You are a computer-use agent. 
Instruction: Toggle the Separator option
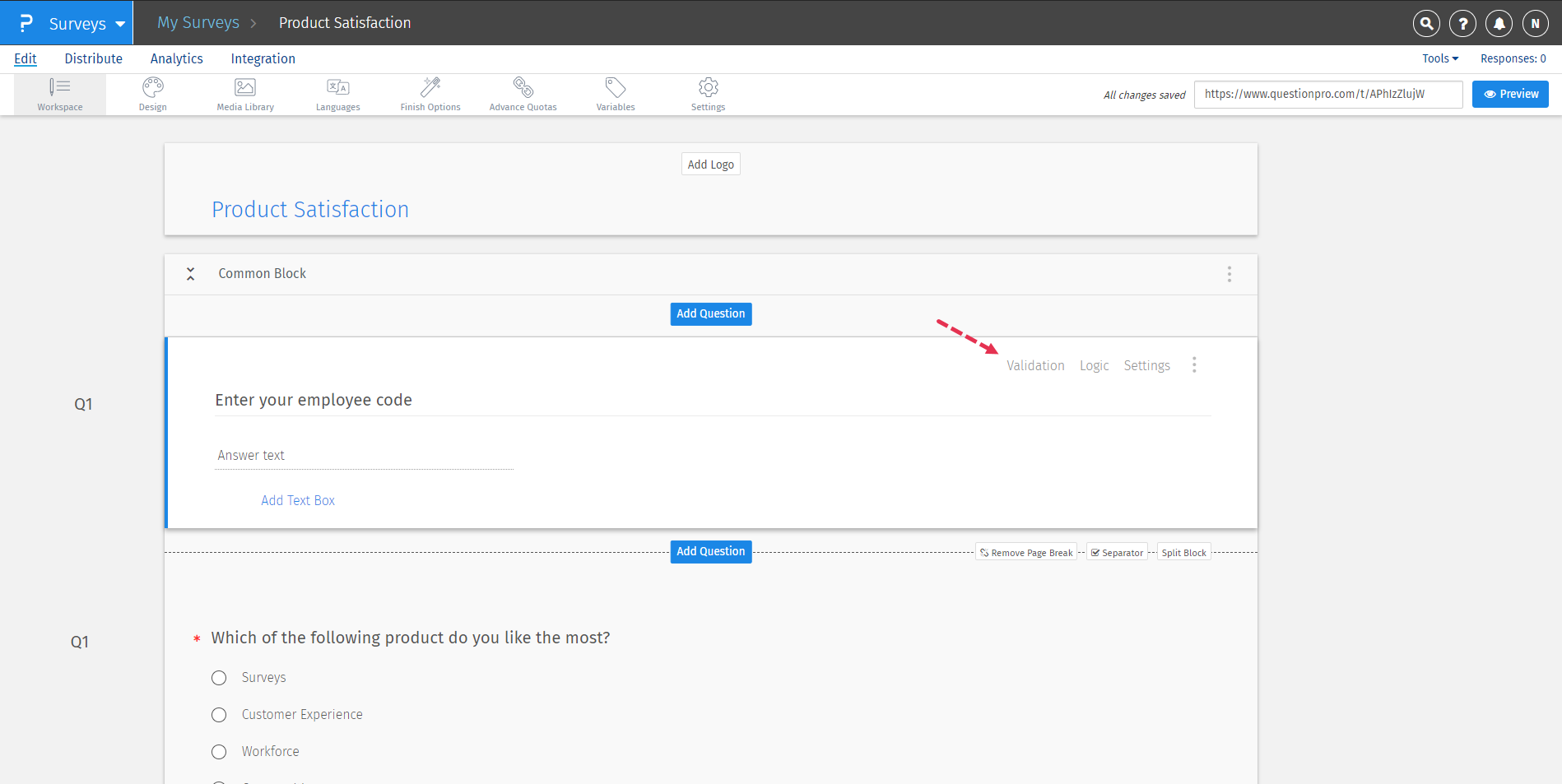pos(1116,551)
